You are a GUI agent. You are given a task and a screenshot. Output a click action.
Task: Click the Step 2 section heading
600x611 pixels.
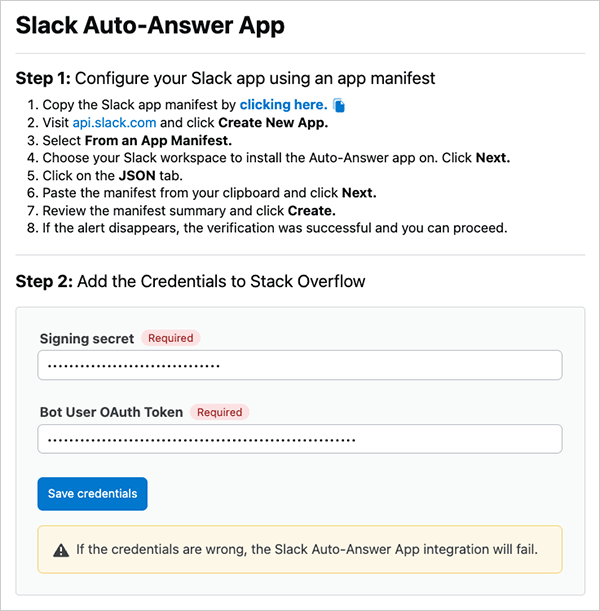190,281
